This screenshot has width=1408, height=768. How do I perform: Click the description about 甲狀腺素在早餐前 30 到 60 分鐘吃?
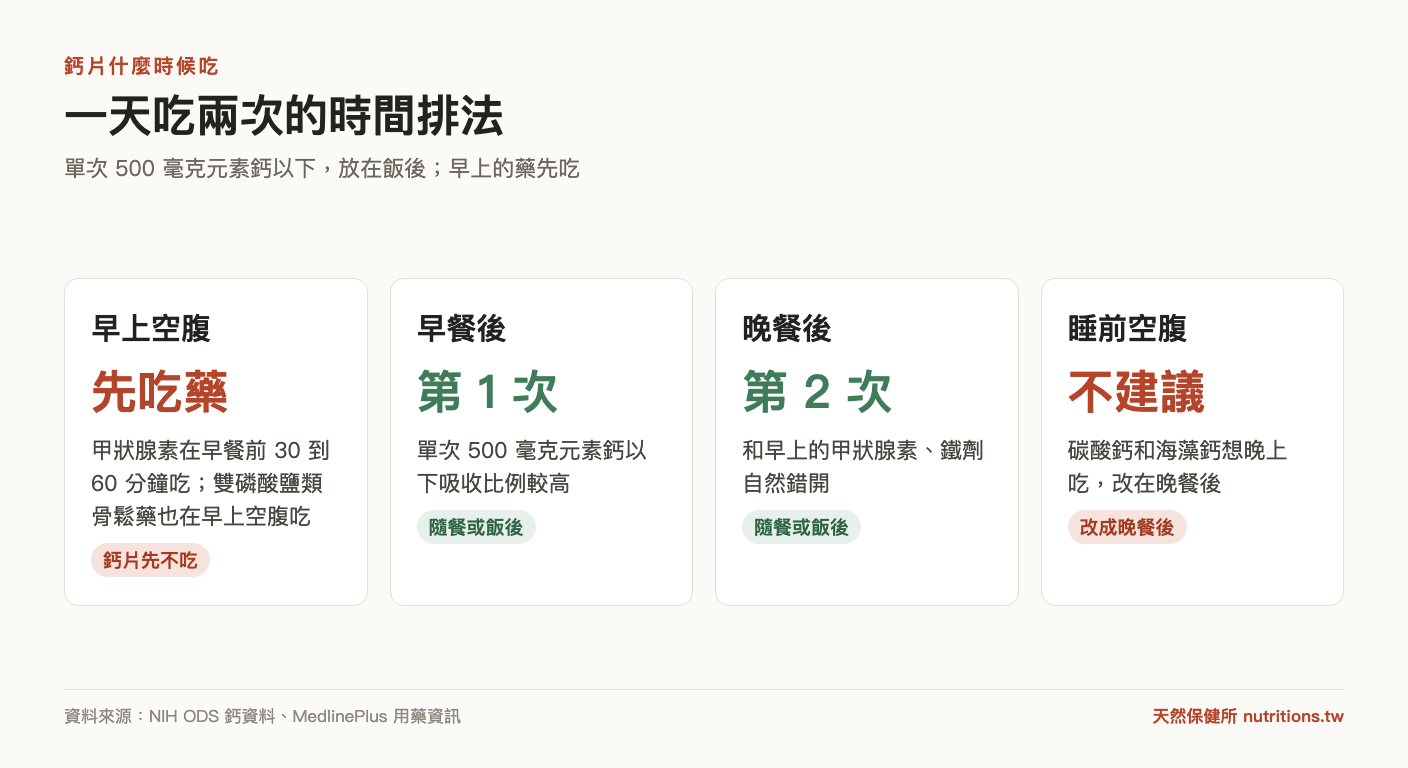(x=210, y=484)
